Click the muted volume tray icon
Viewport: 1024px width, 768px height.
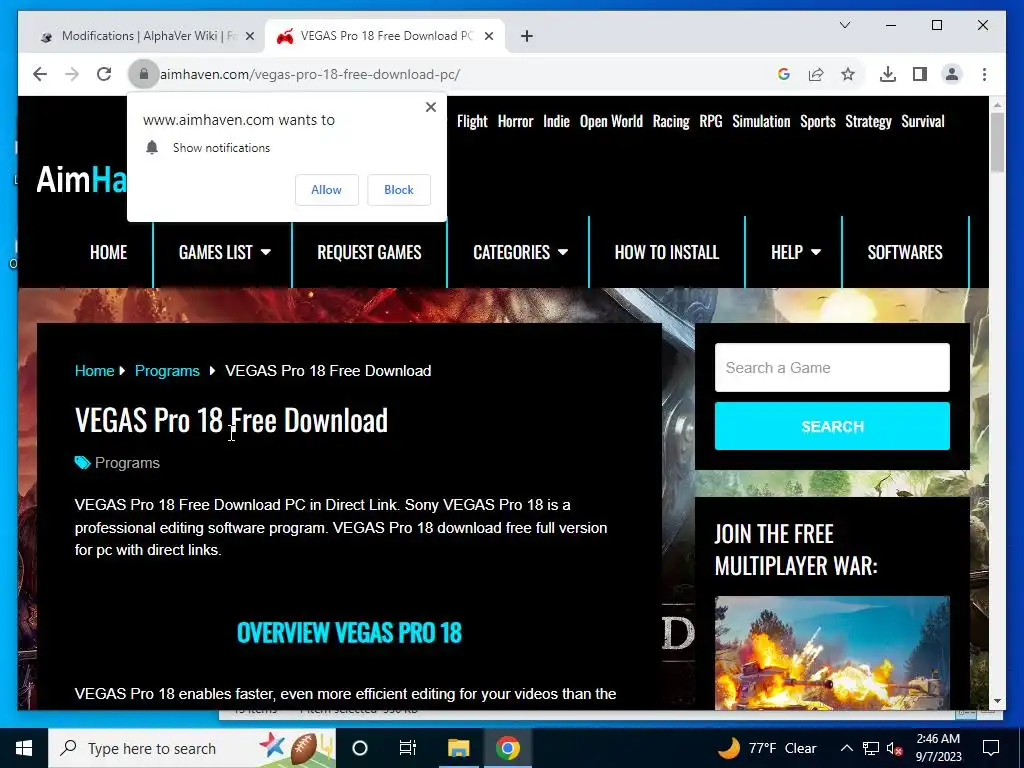[895, 748]
